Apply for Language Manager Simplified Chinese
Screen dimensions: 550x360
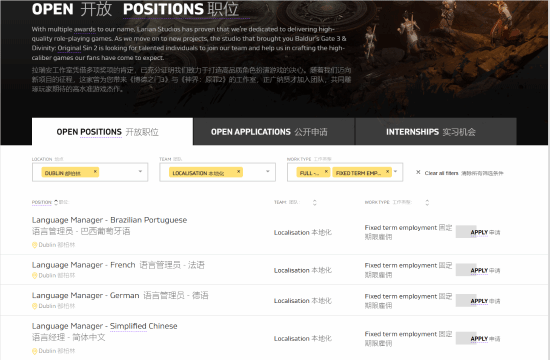click(479, 339)
